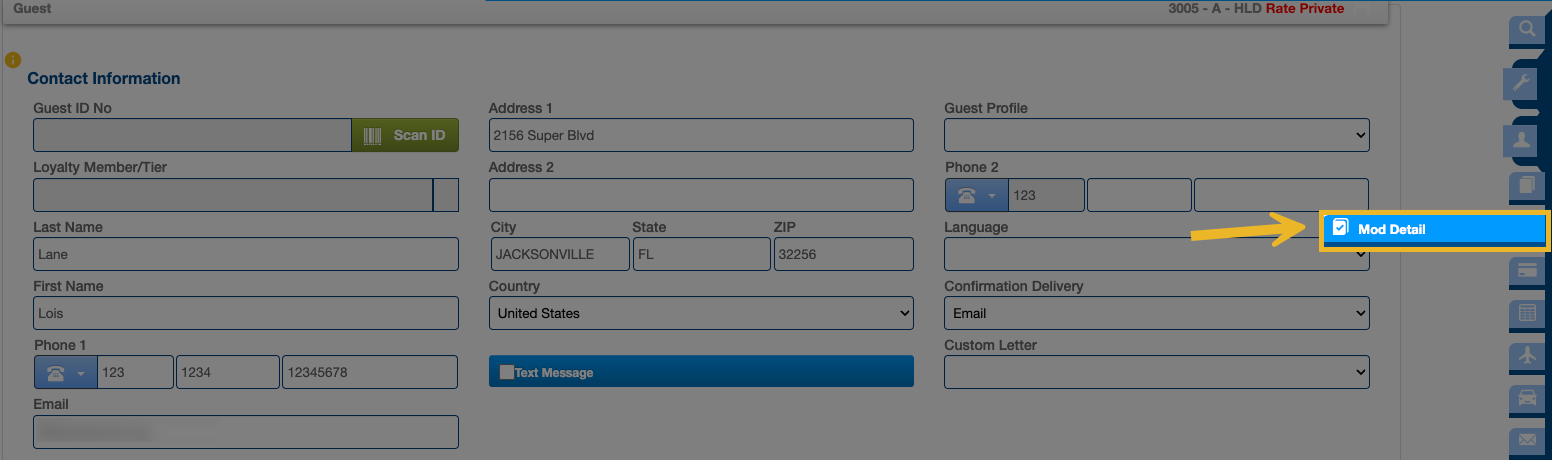Click the calculator grid sidebar icon
This screenshot has width=1552, height=460.
pyautogui.click(x=1526, y=313)
